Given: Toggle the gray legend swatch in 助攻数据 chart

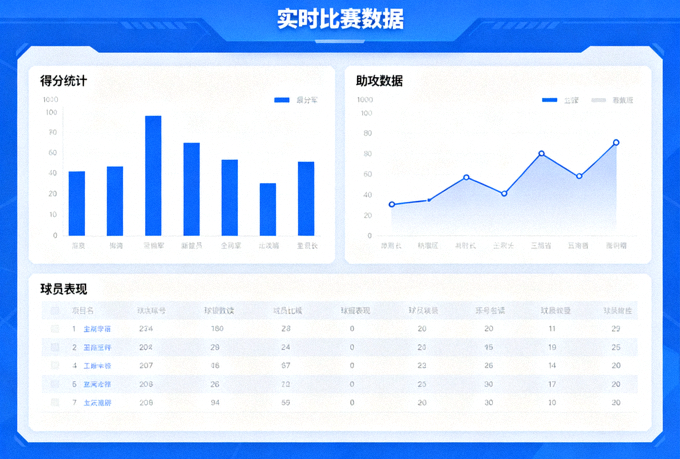Looking at the screenshot, I should (598, 100).
